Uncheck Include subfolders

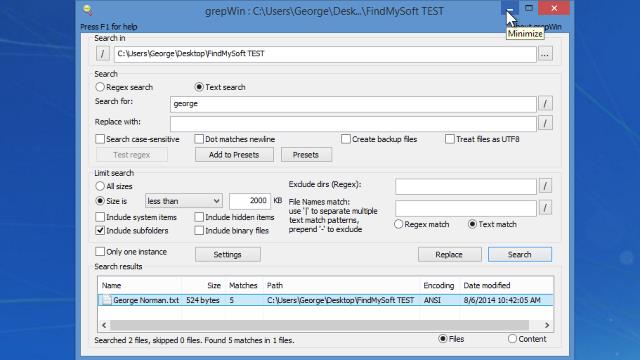pyautogui.click(x=100, y=230)
